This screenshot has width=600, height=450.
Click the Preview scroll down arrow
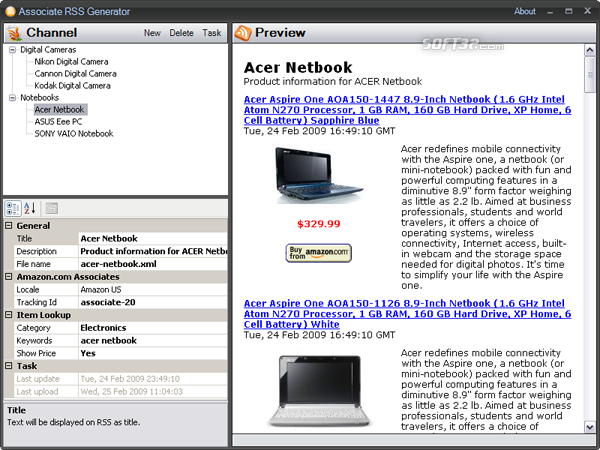coord(589,427)
